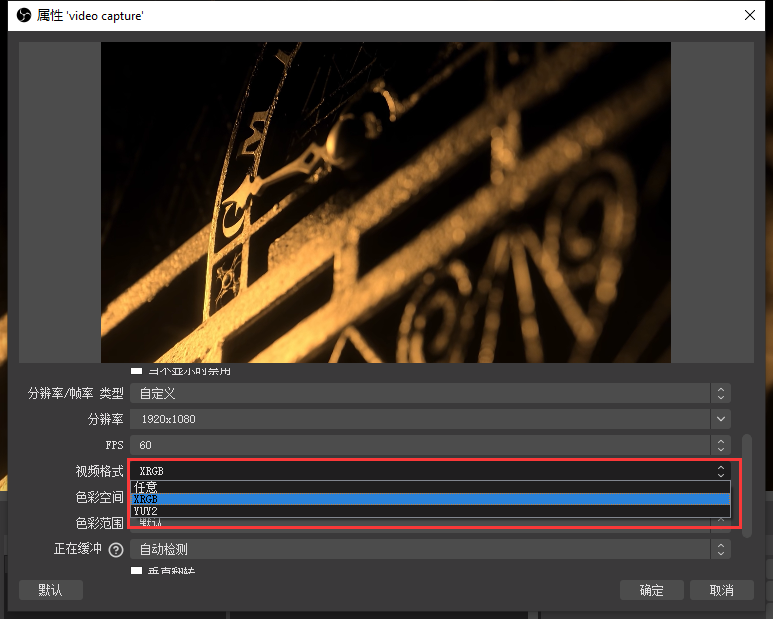Select XRGB option in format list
This screenshot has height=619, width=773.
pyautogui.click(x=430, y=499)
